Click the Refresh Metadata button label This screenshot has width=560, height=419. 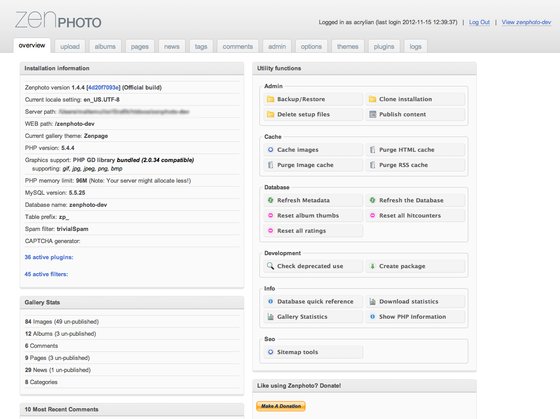click(x=303, y=200)
